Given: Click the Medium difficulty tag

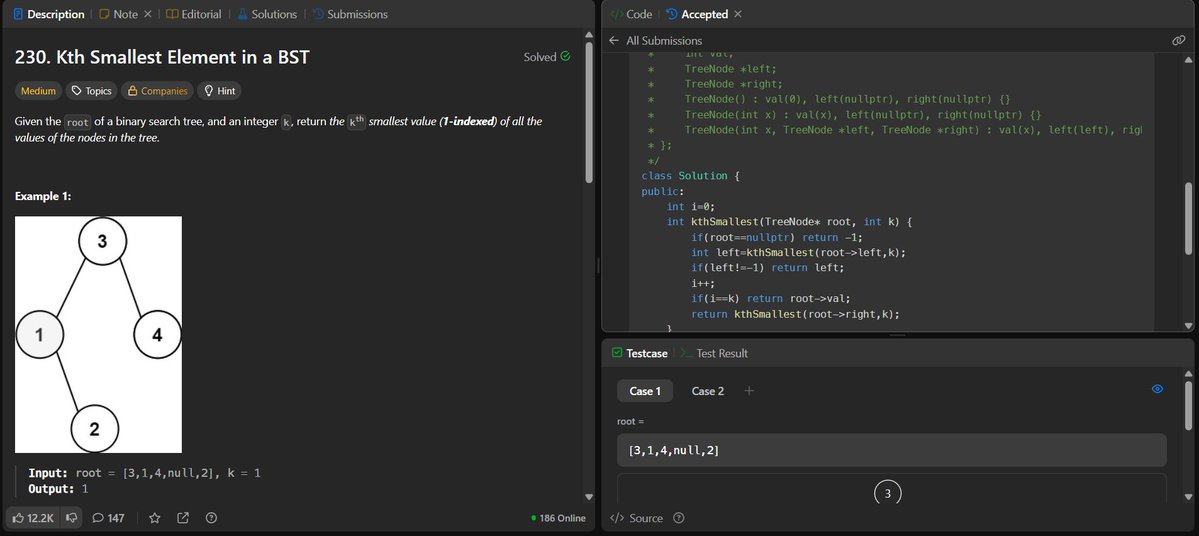Looking at the screenshot, I should [38, 91].
